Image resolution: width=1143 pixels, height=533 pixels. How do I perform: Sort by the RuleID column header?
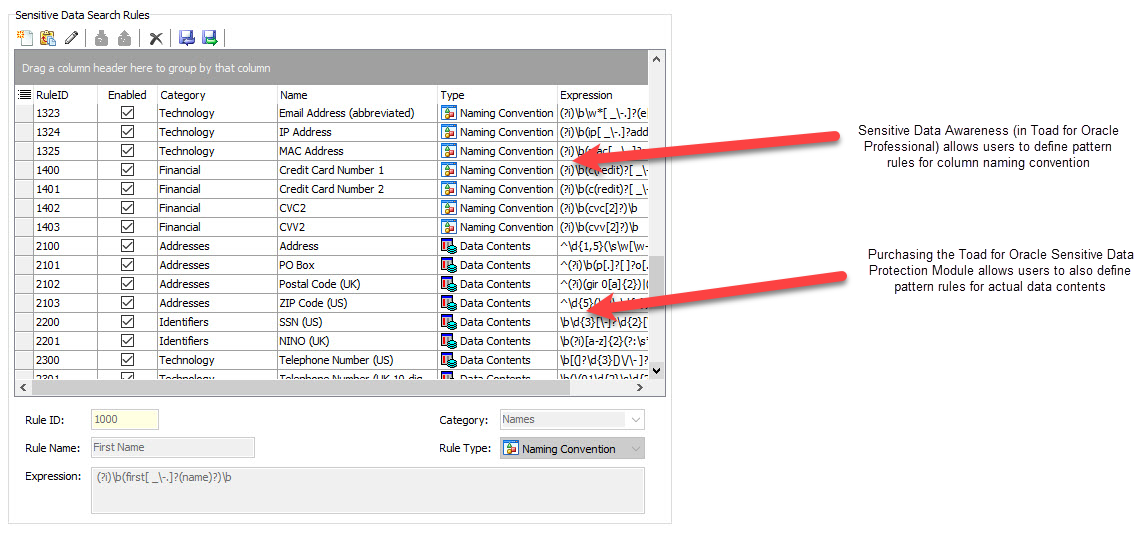pyautogui.click(x=65, y=95)
